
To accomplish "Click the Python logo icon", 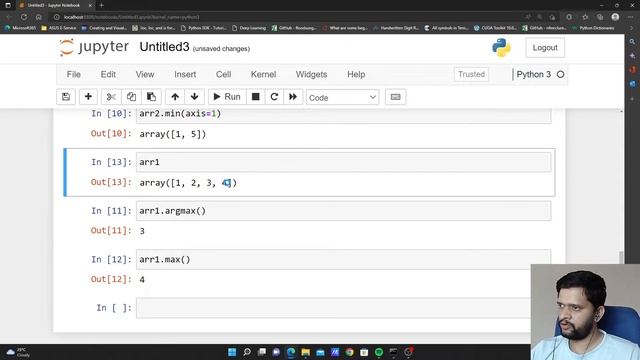I will point(501,48).
